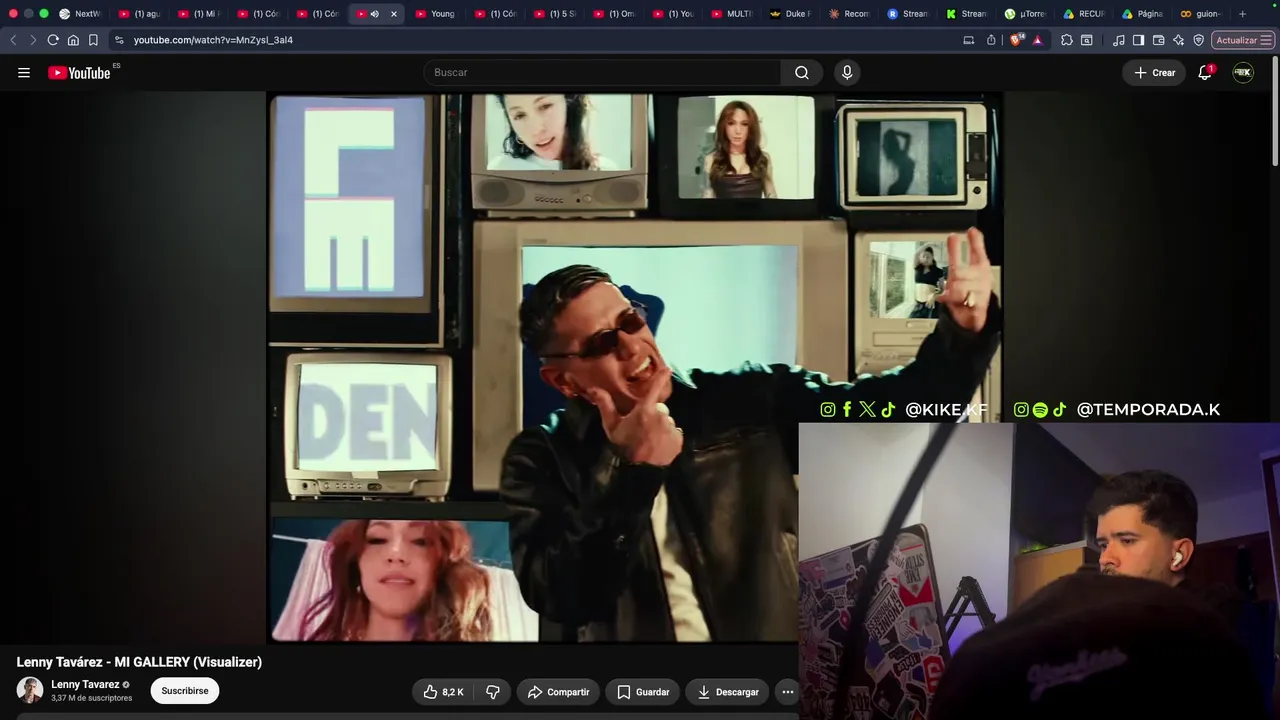Image resolution: width=1280 pixels, height=720 pixels.
Task: Open the Lenny Tavarez channel name link
Action: coord(85,685)
